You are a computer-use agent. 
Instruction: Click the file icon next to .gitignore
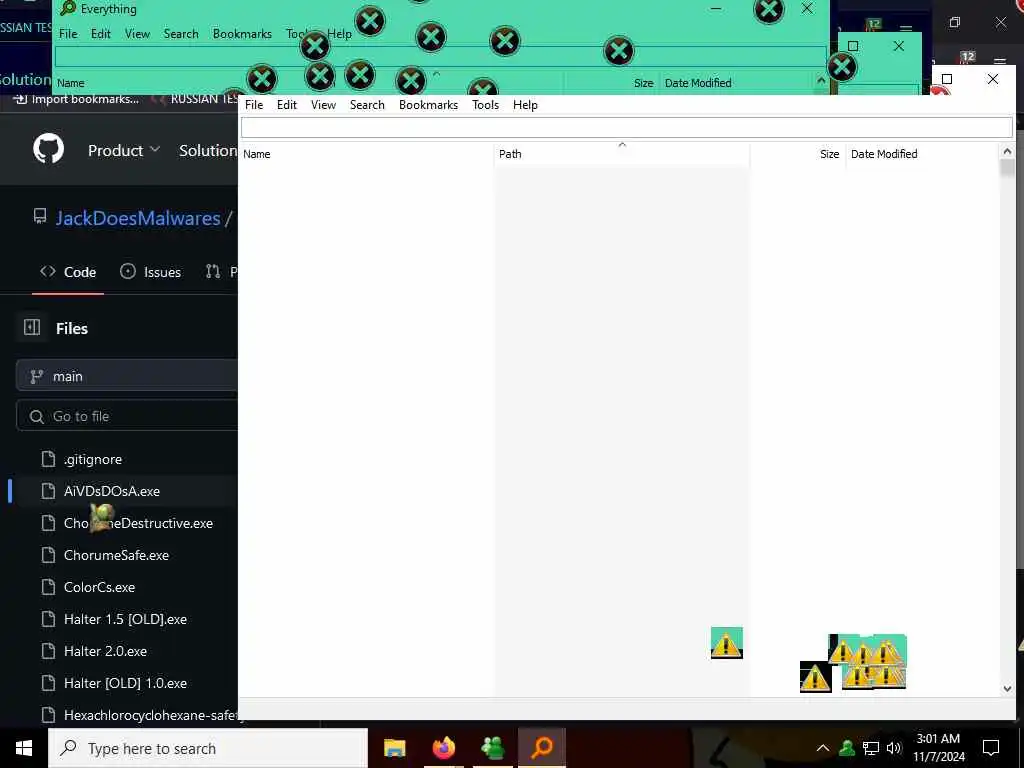pyautogui.click(x=48, y=459)
